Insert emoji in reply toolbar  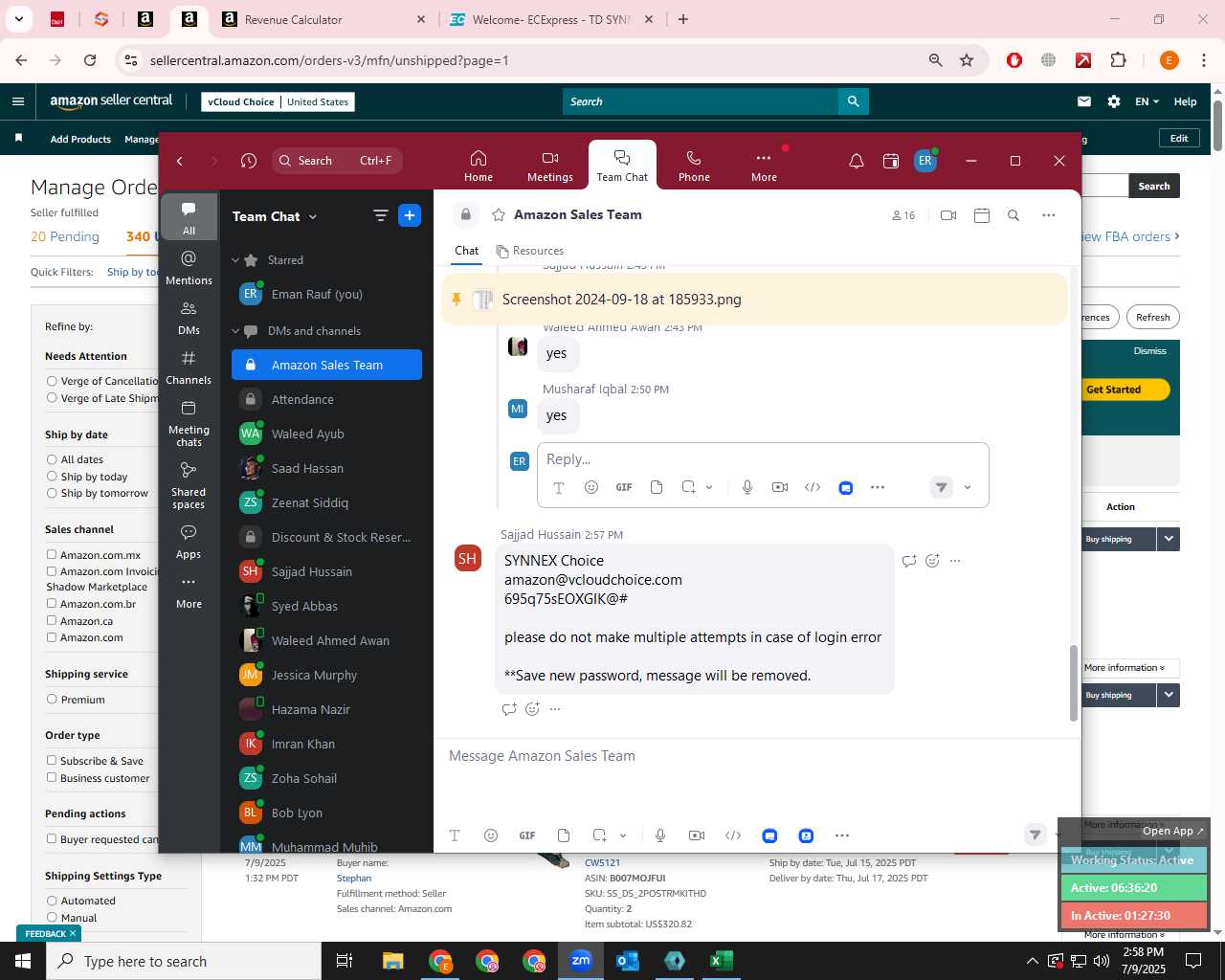591,487
